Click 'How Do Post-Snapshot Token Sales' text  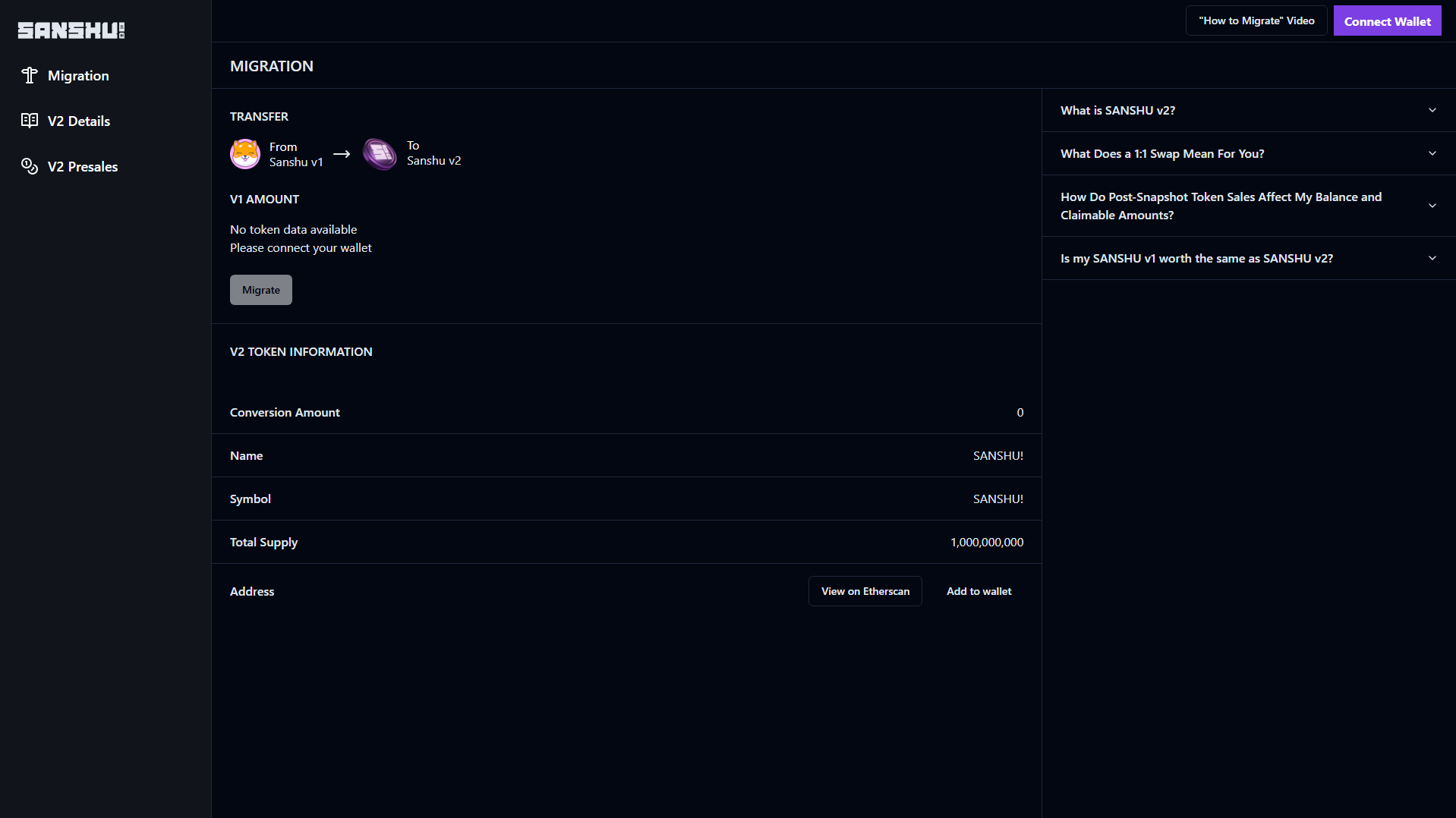1221,206
